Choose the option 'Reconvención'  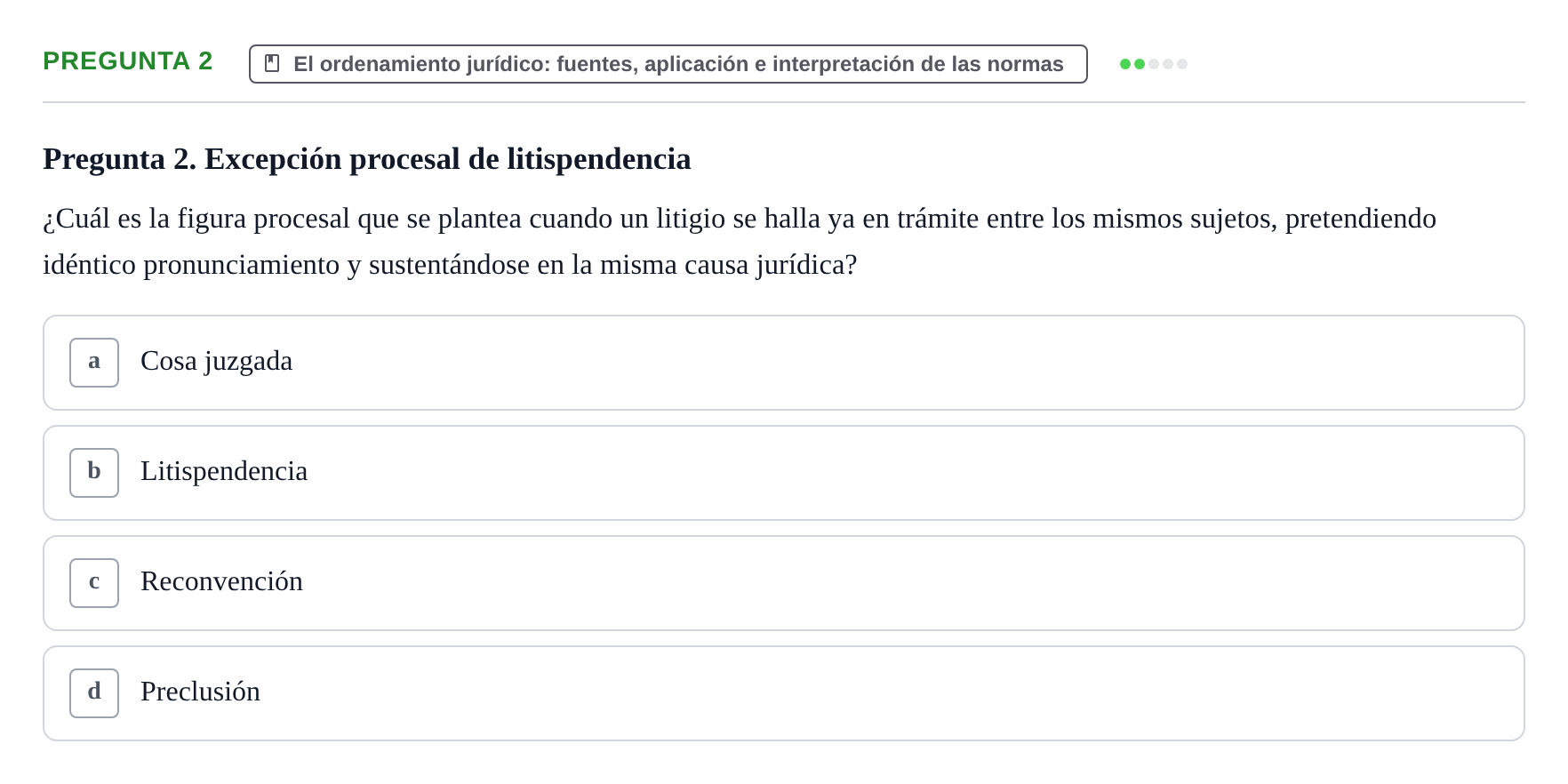click(784, 583)
